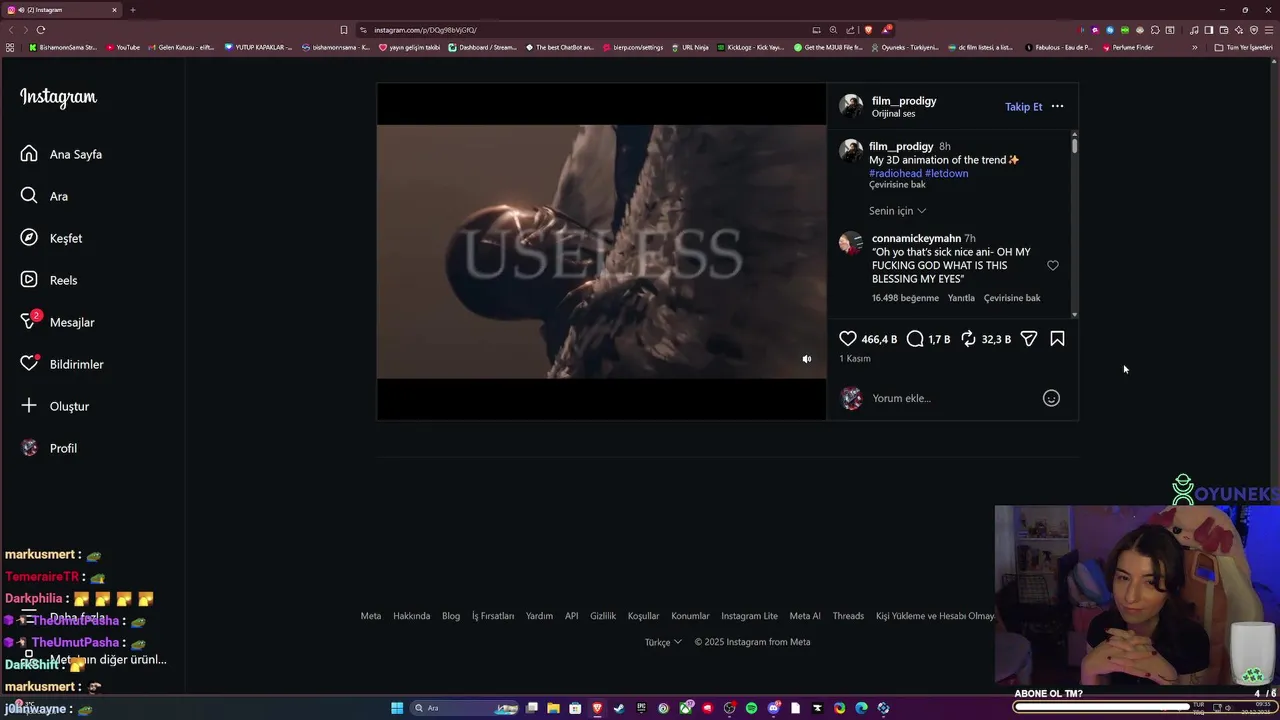The width and height of the screenshot is (1280, 720).
Task: Click Oluştur to create a post
Action: click(55, 406)
